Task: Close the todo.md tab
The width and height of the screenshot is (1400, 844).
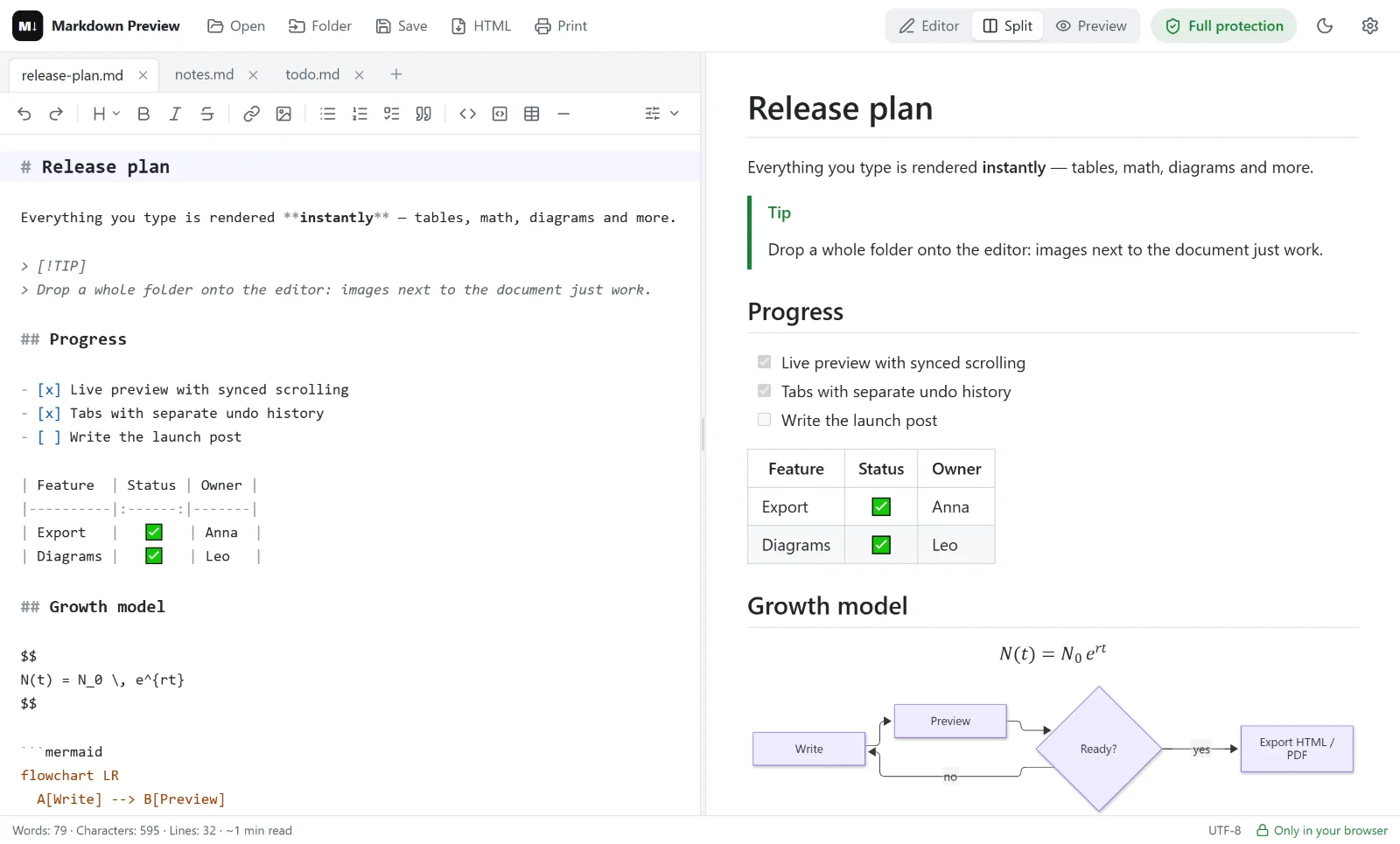Action: (x=359, y=75)
